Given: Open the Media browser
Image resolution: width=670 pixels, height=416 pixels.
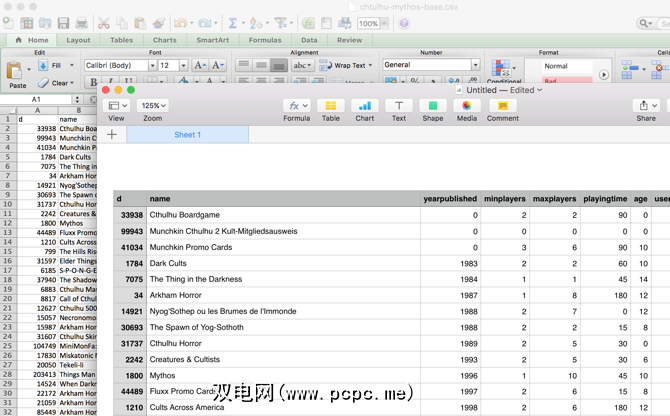Looking at the screenshot, I should point(466,106).
